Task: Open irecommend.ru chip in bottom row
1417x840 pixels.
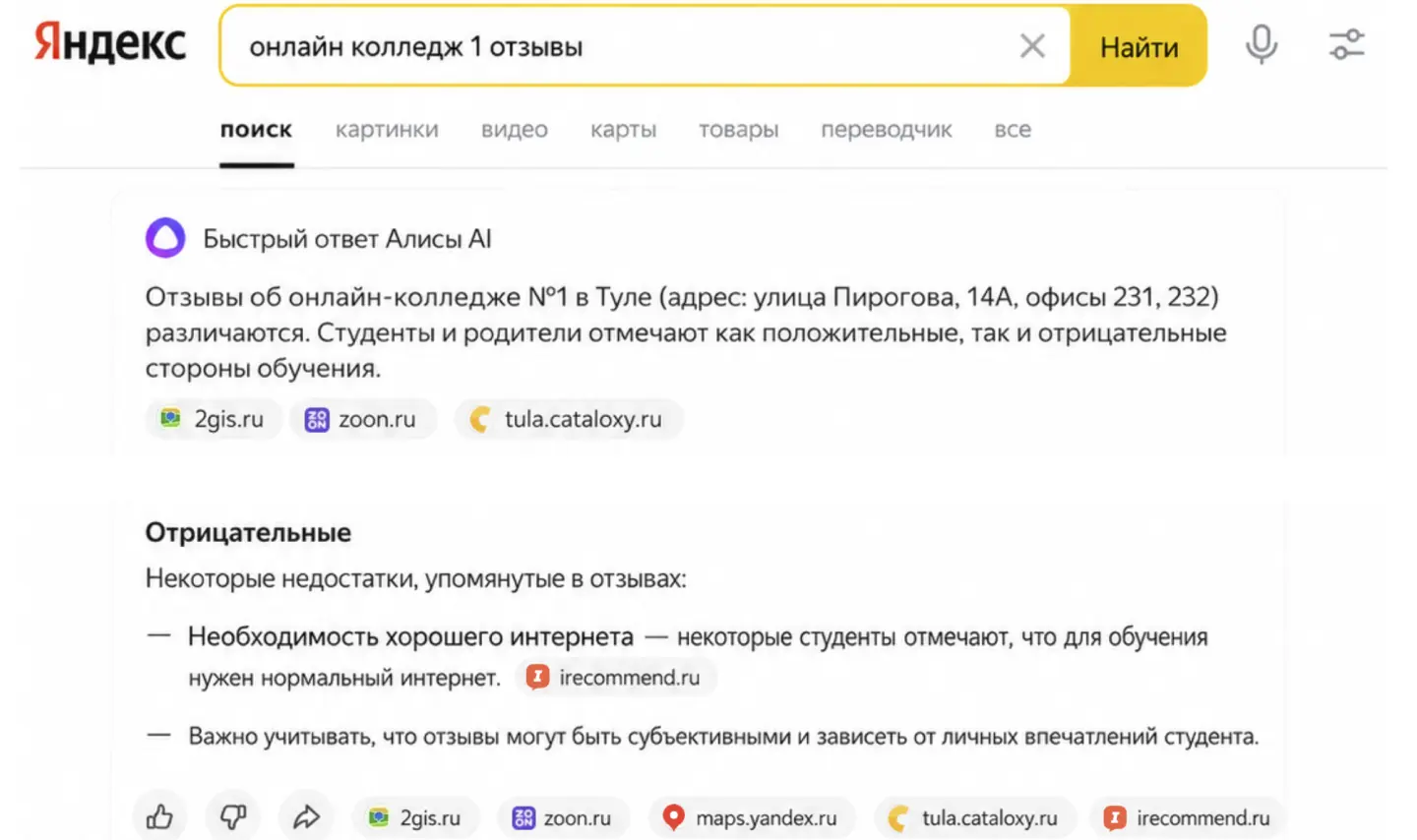Action: tap(1188, 818)
